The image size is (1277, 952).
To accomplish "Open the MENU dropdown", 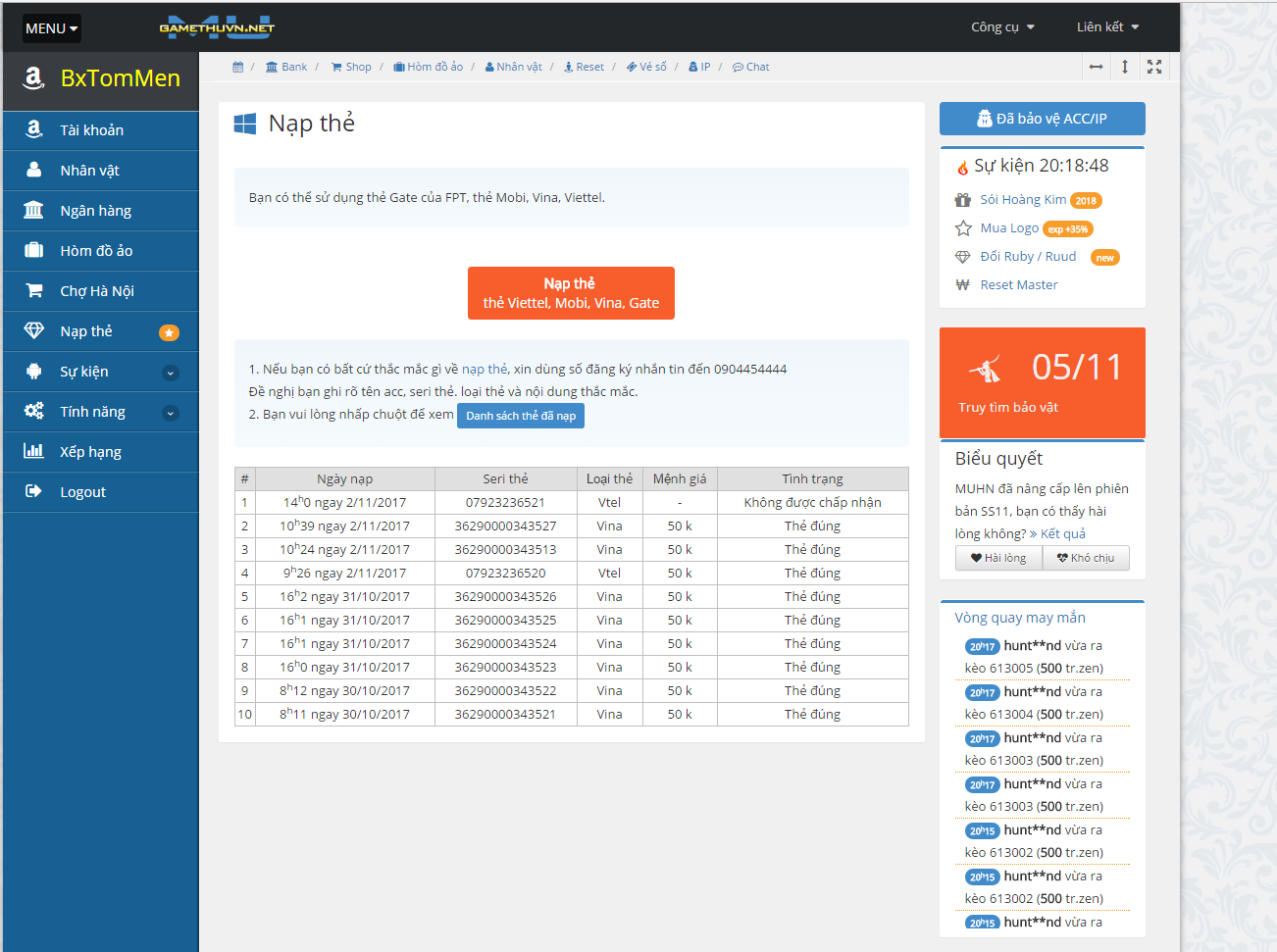I will pyautogui.click(x=52, y=28).
